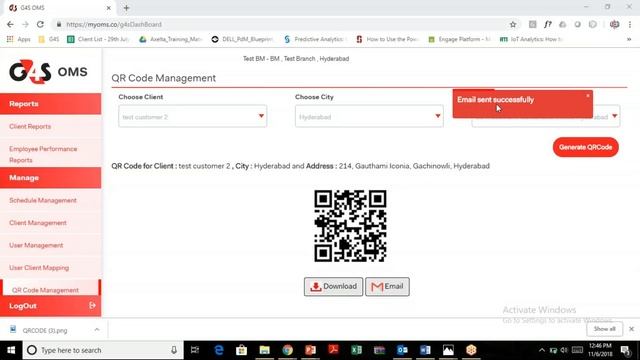Open IoT Analytics bookmark
This screenshot has height=360, width=640.
tap(531, 39)
